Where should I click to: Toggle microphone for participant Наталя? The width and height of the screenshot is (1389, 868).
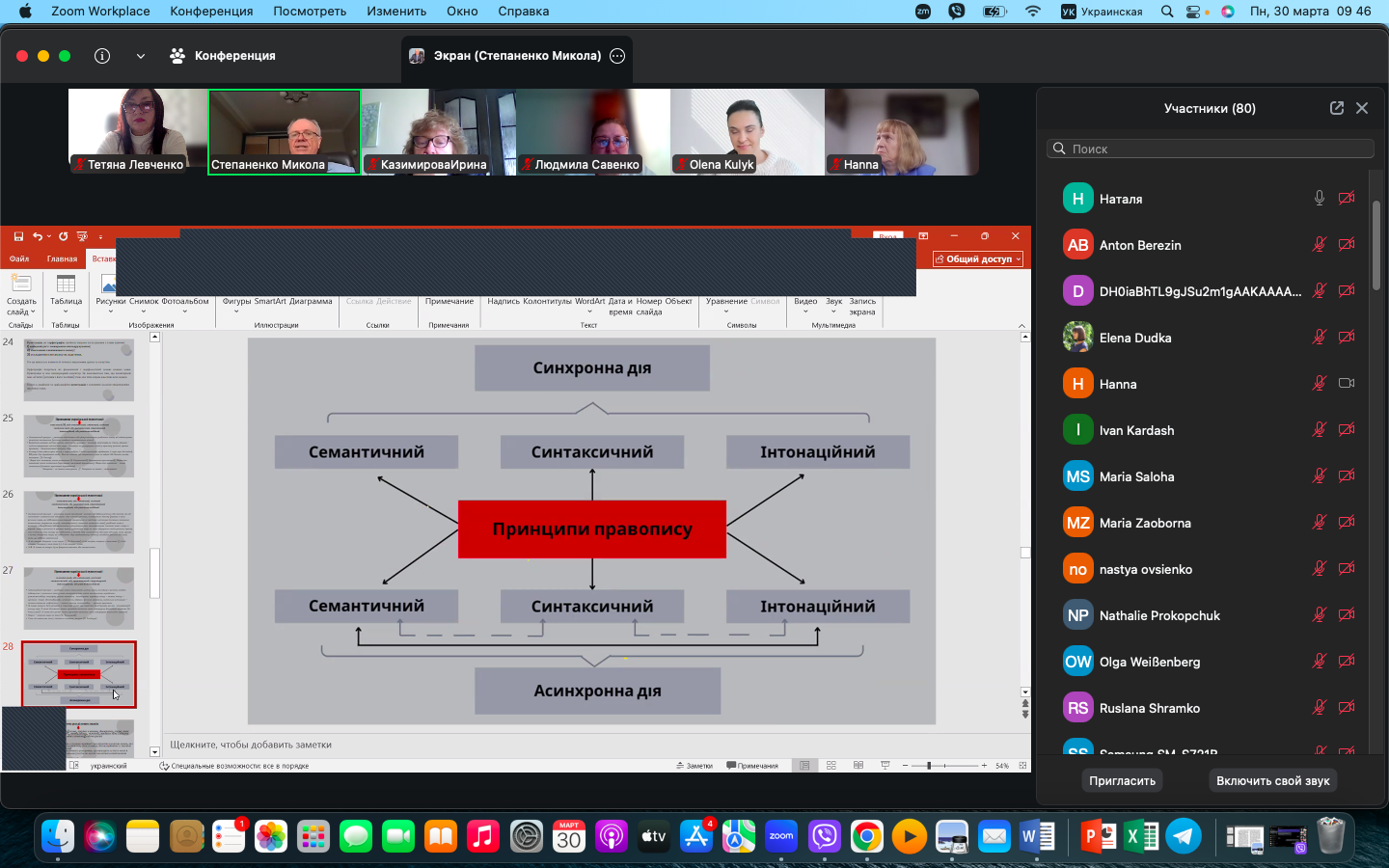[1319, 199]
